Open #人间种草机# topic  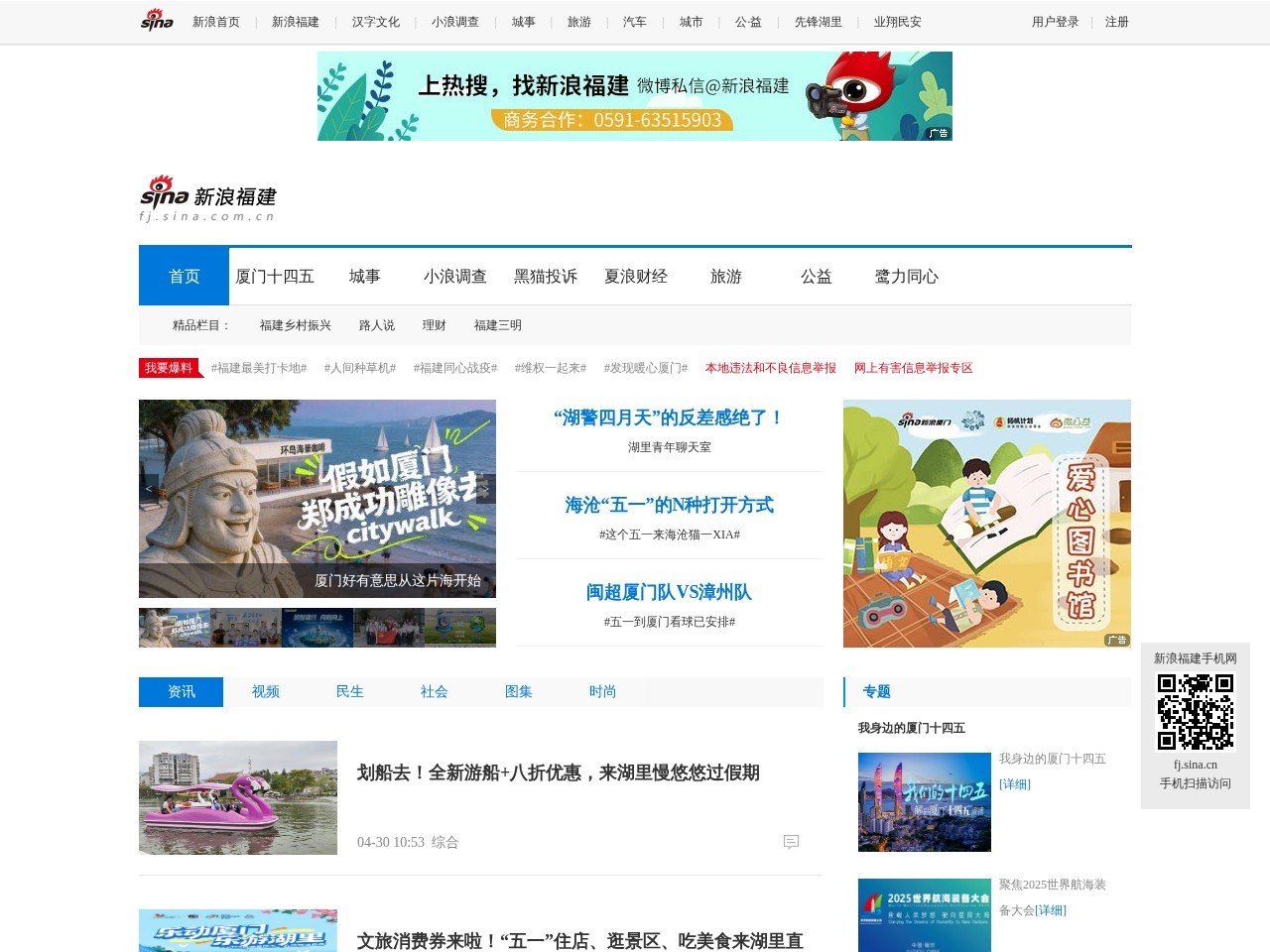(360, 368)
